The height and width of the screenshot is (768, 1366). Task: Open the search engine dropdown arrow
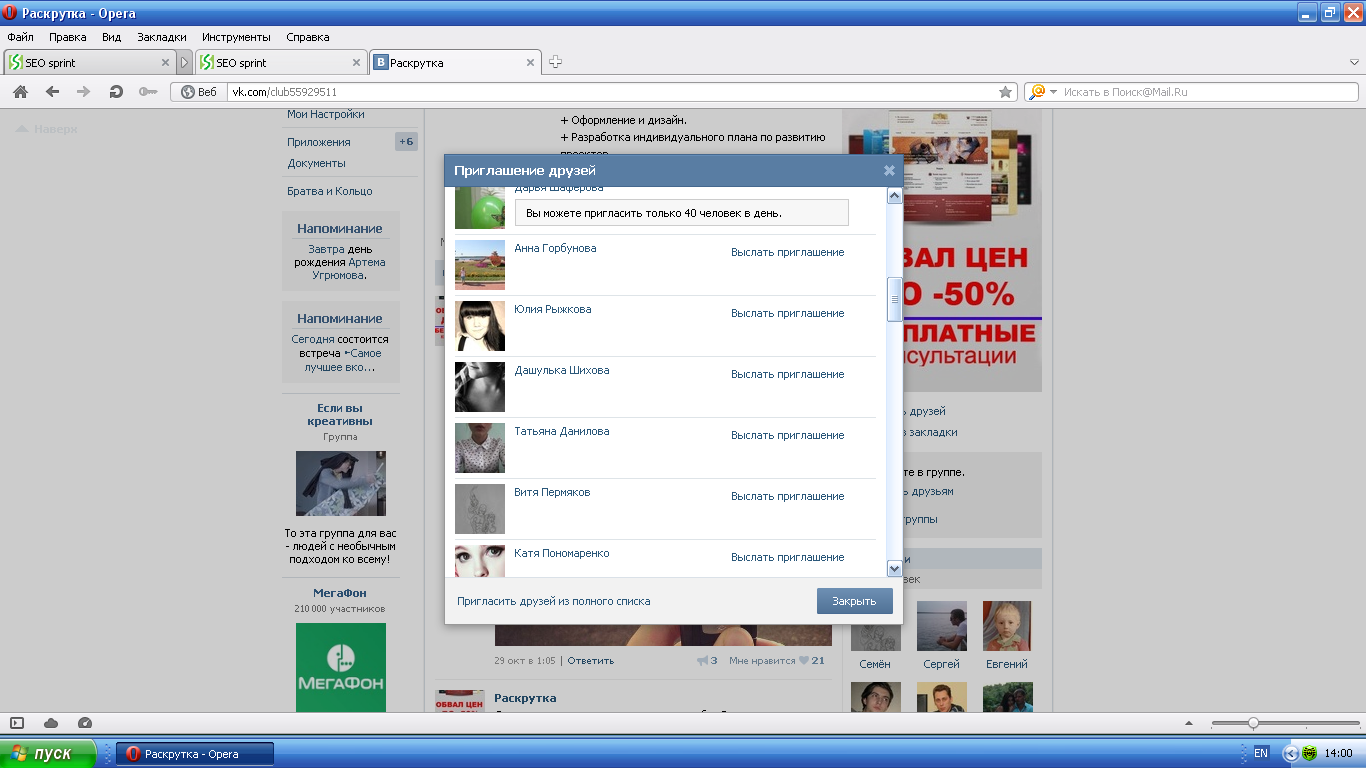tap(1053, 92)
